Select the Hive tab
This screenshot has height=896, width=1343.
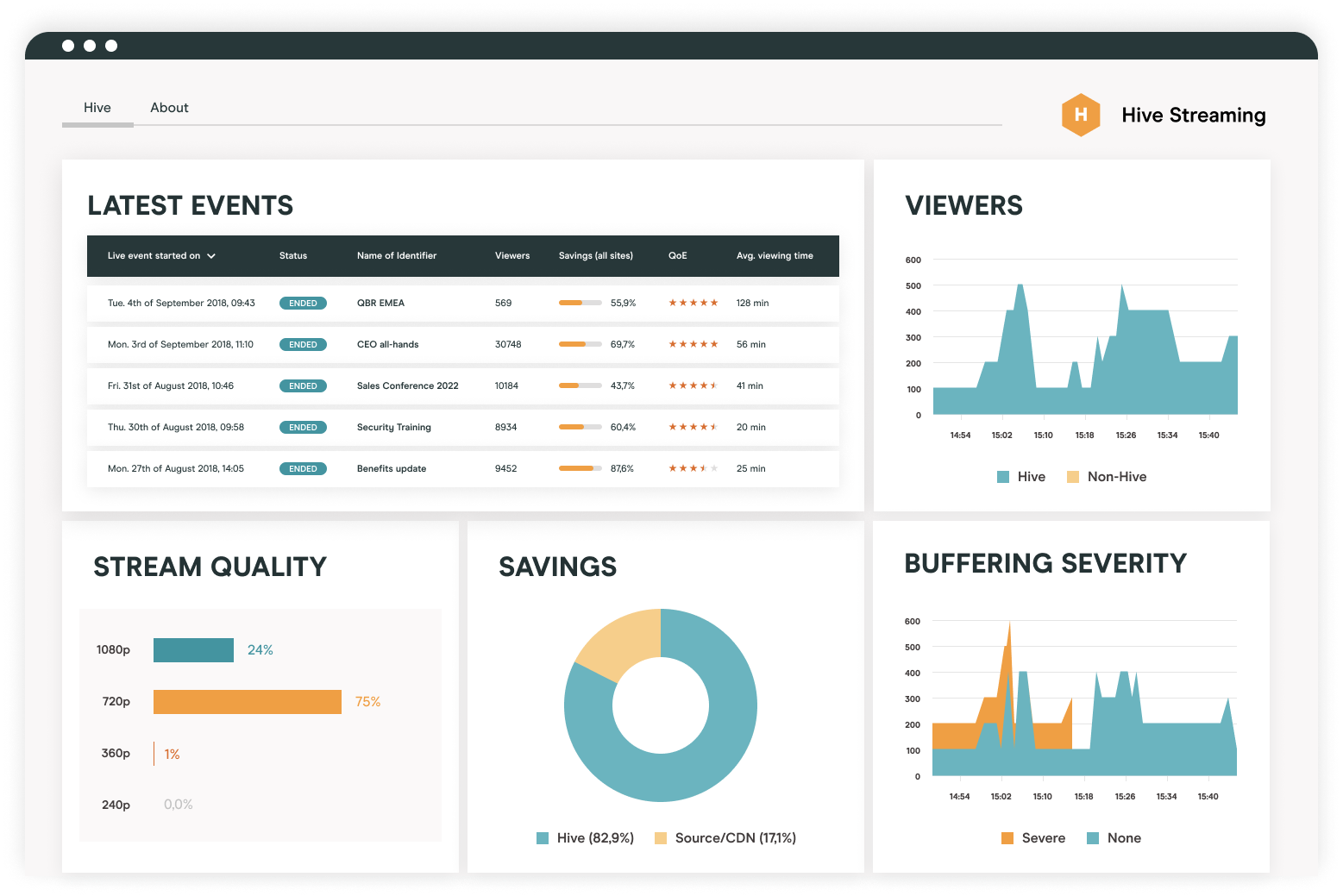point(97,107)
